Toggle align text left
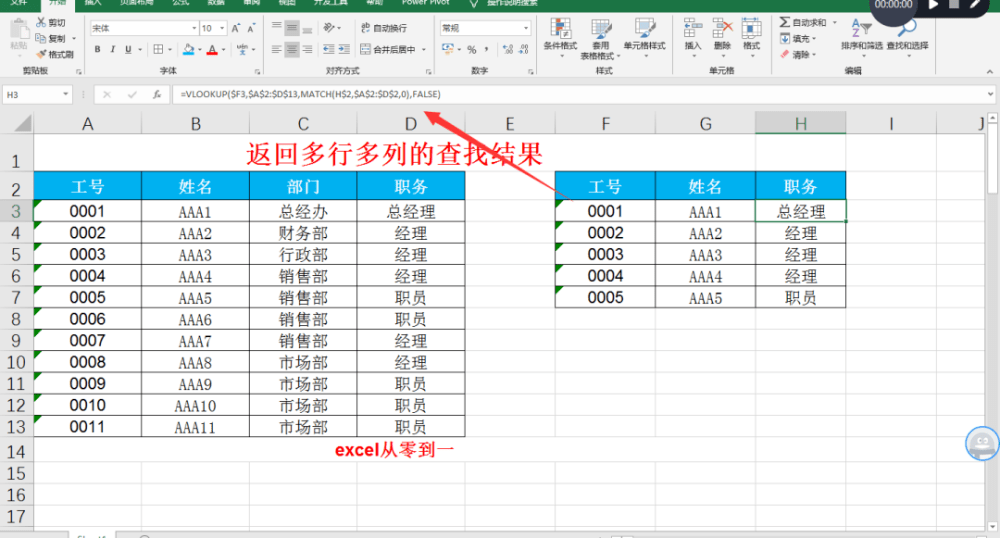The width and height of the screenshot is (1000, 538). [x=276, y=49]
